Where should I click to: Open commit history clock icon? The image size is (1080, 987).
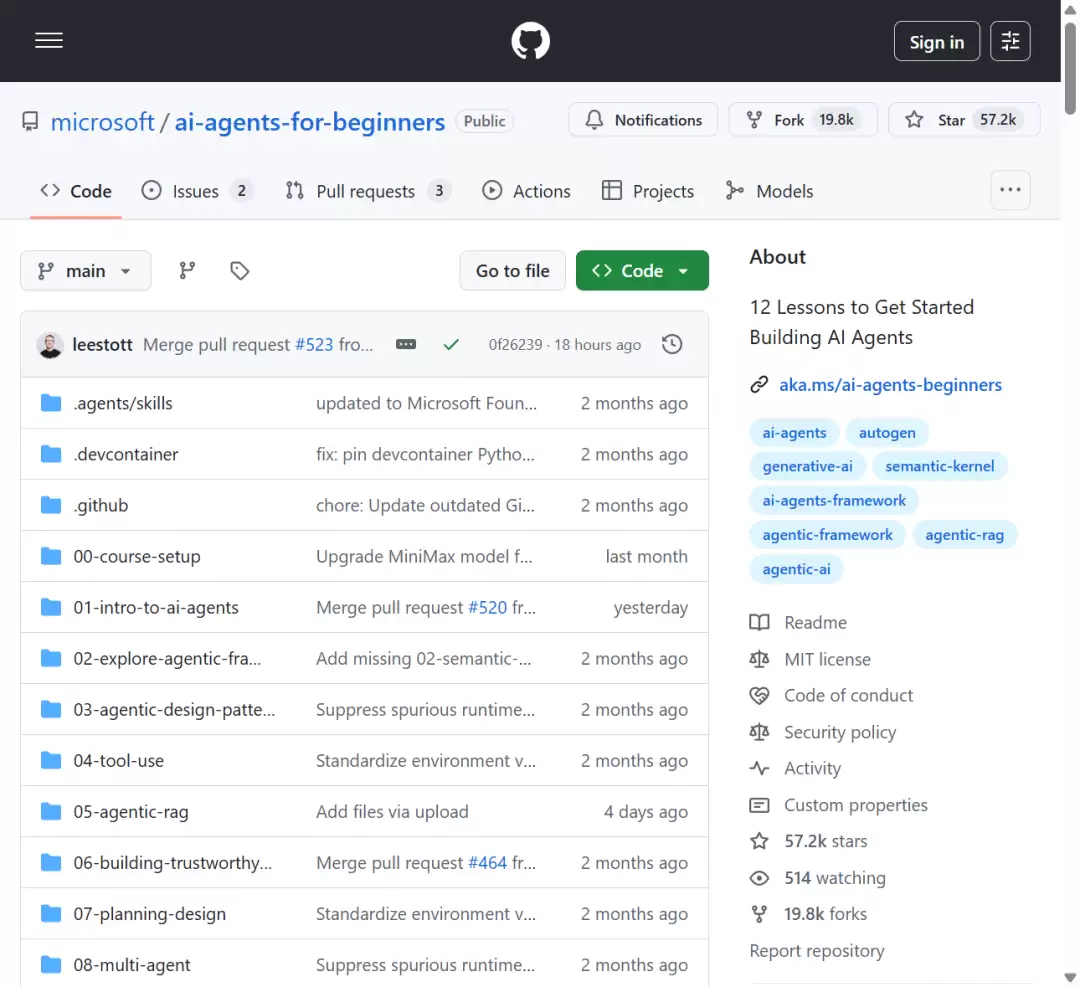672,344
